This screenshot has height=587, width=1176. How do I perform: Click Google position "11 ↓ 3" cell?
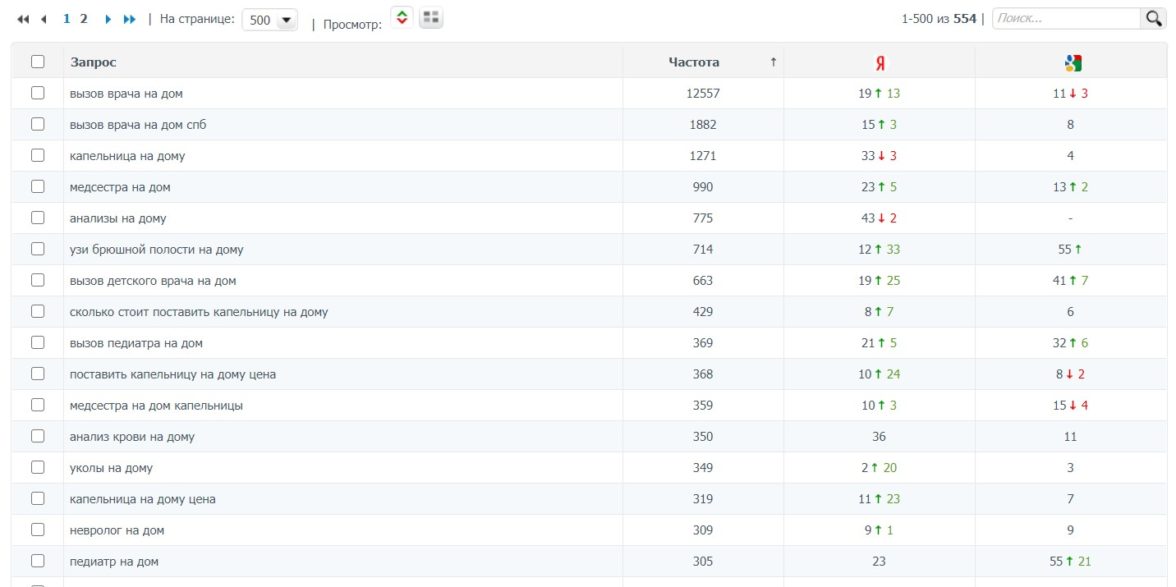1070,94
